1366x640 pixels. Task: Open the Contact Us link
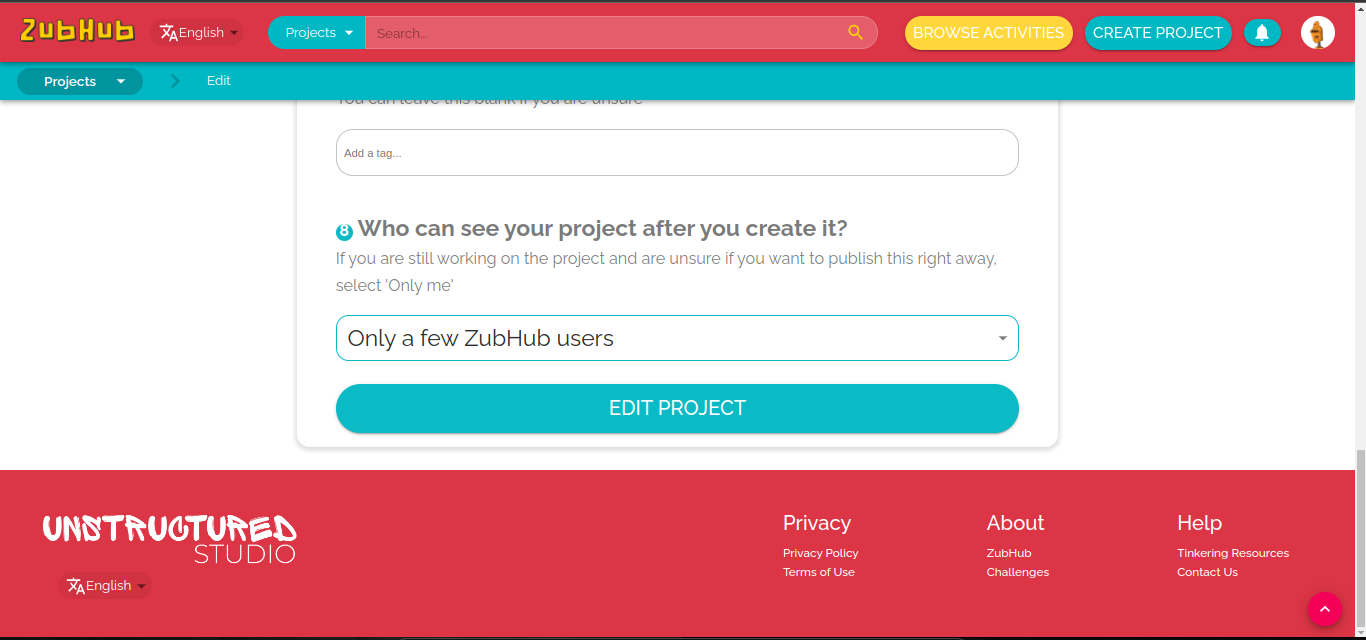(x=1207, y=571)
